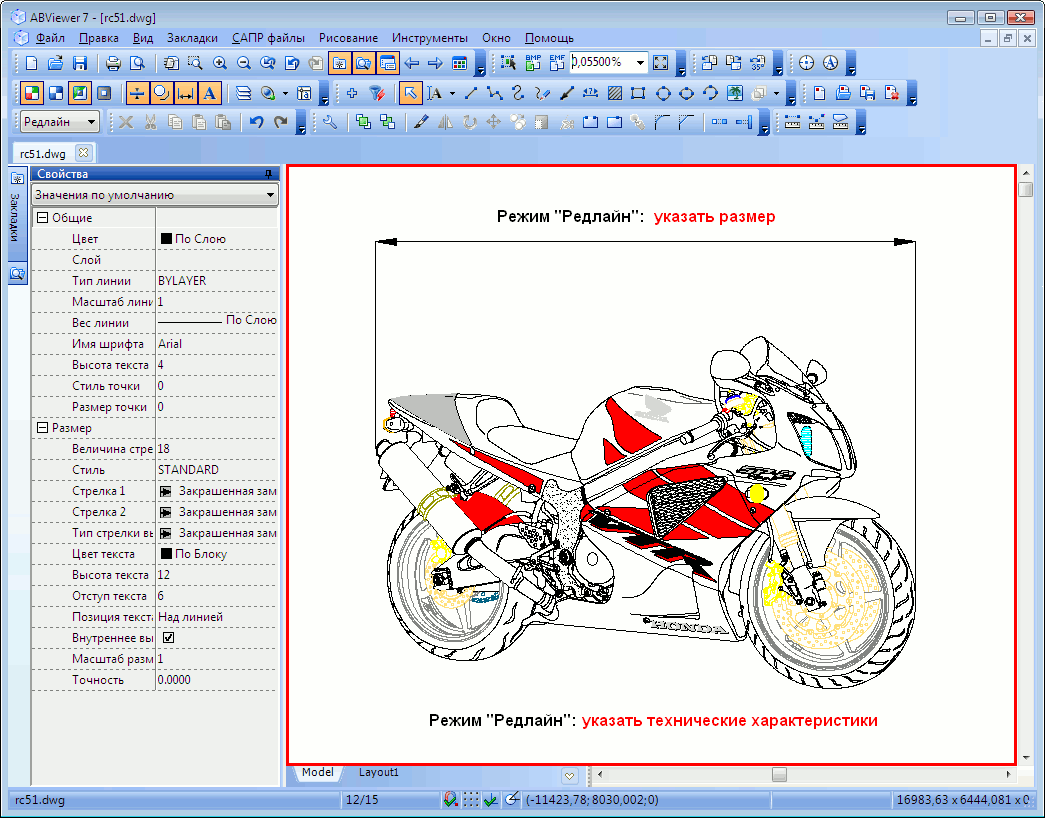Close the rc51.dwg document tab

click(83, 153)
